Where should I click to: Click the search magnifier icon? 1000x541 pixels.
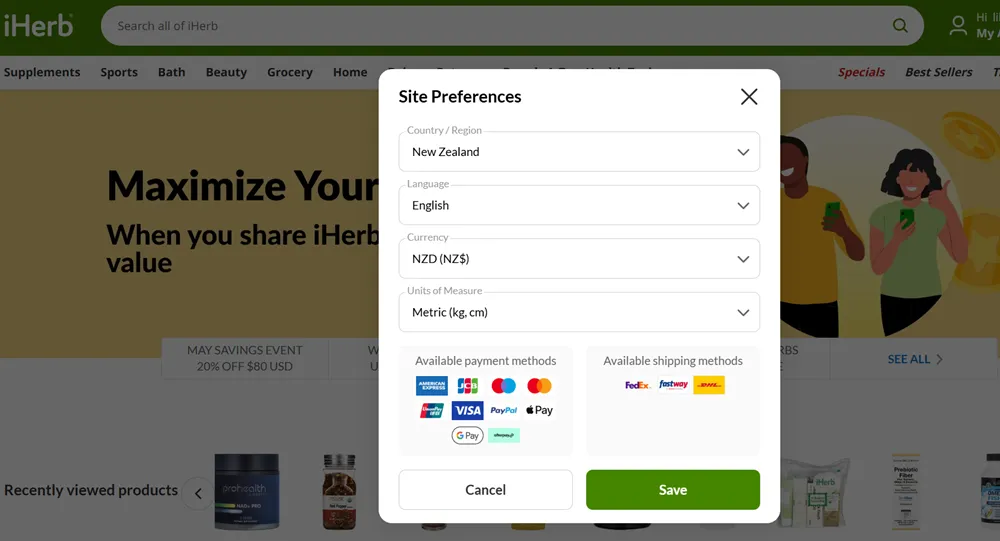coord(900,26)
